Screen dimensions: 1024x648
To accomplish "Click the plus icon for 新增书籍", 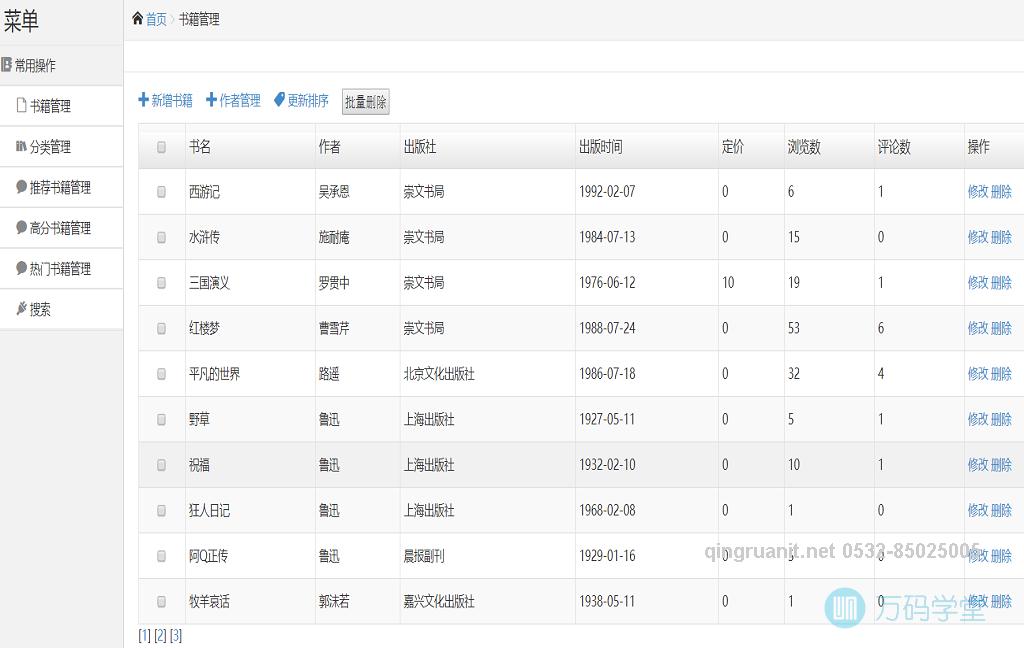I will pyautogui.click(x=142, y=100).
